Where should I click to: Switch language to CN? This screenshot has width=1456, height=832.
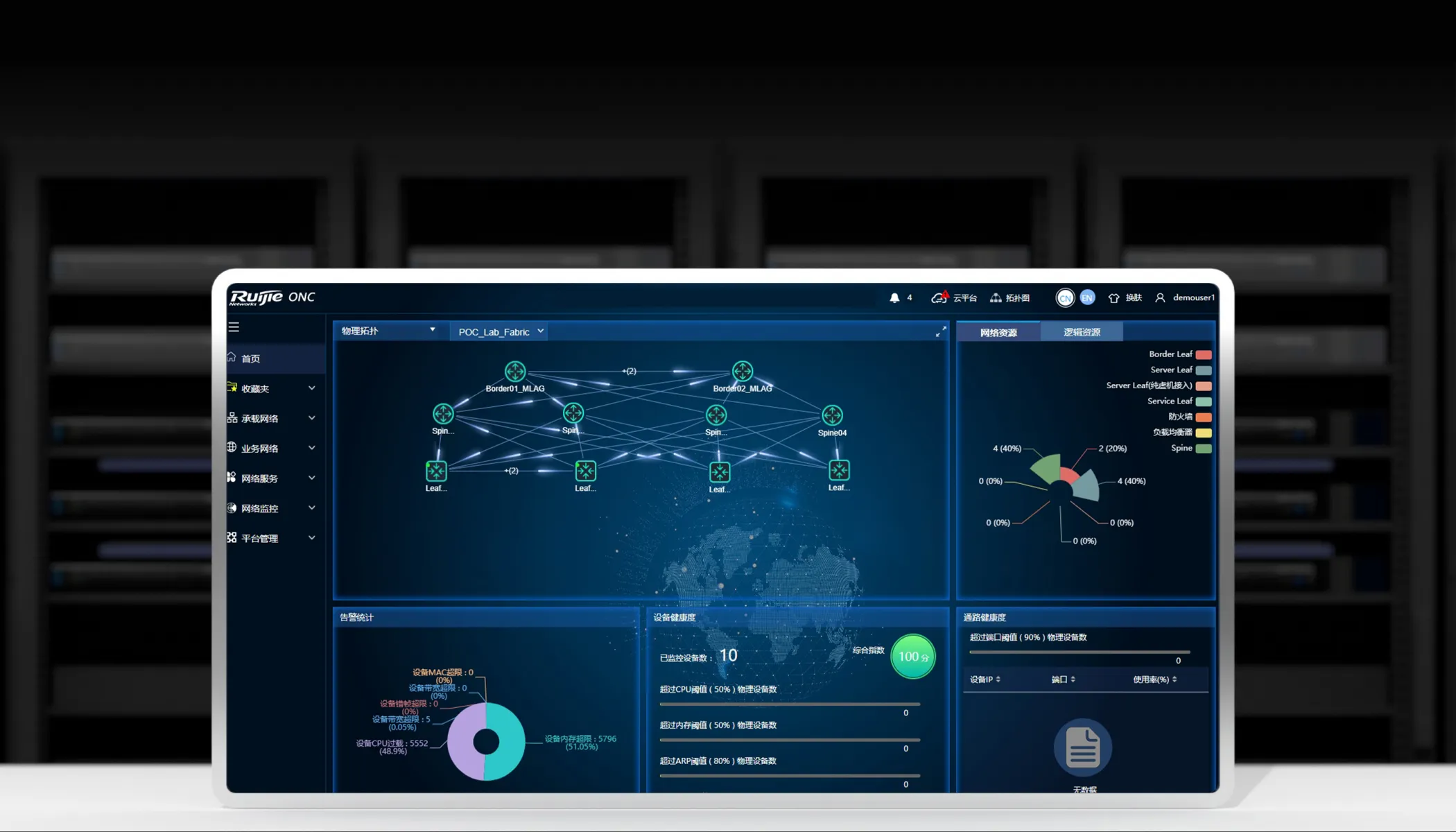1065,298
